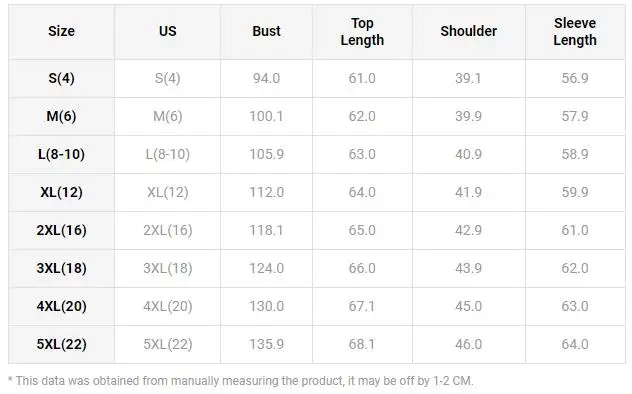This screenshot has height=394, width=632.
Task: Click the Size column header
Action: tap(61, 31)
